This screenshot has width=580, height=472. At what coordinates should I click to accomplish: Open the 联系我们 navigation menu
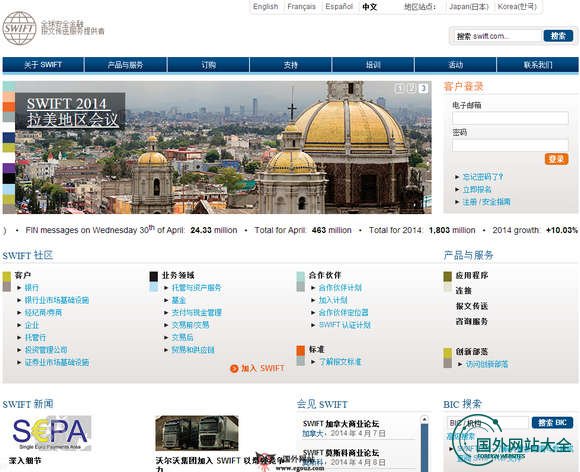point(538,65)
